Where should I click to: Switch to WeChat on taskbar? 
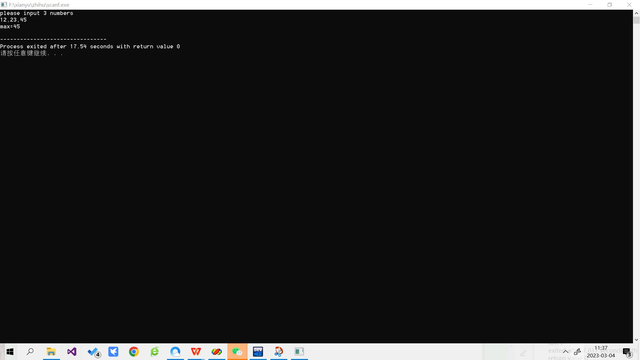[x=237, y=351]
